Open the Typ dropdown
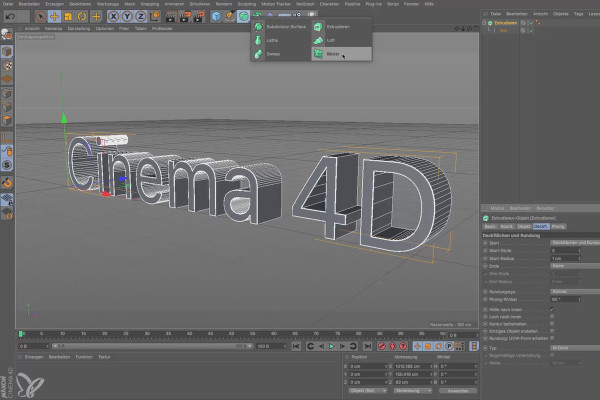Screen dimensions: 600x400 pyautogui.click(x=575, y=348)
